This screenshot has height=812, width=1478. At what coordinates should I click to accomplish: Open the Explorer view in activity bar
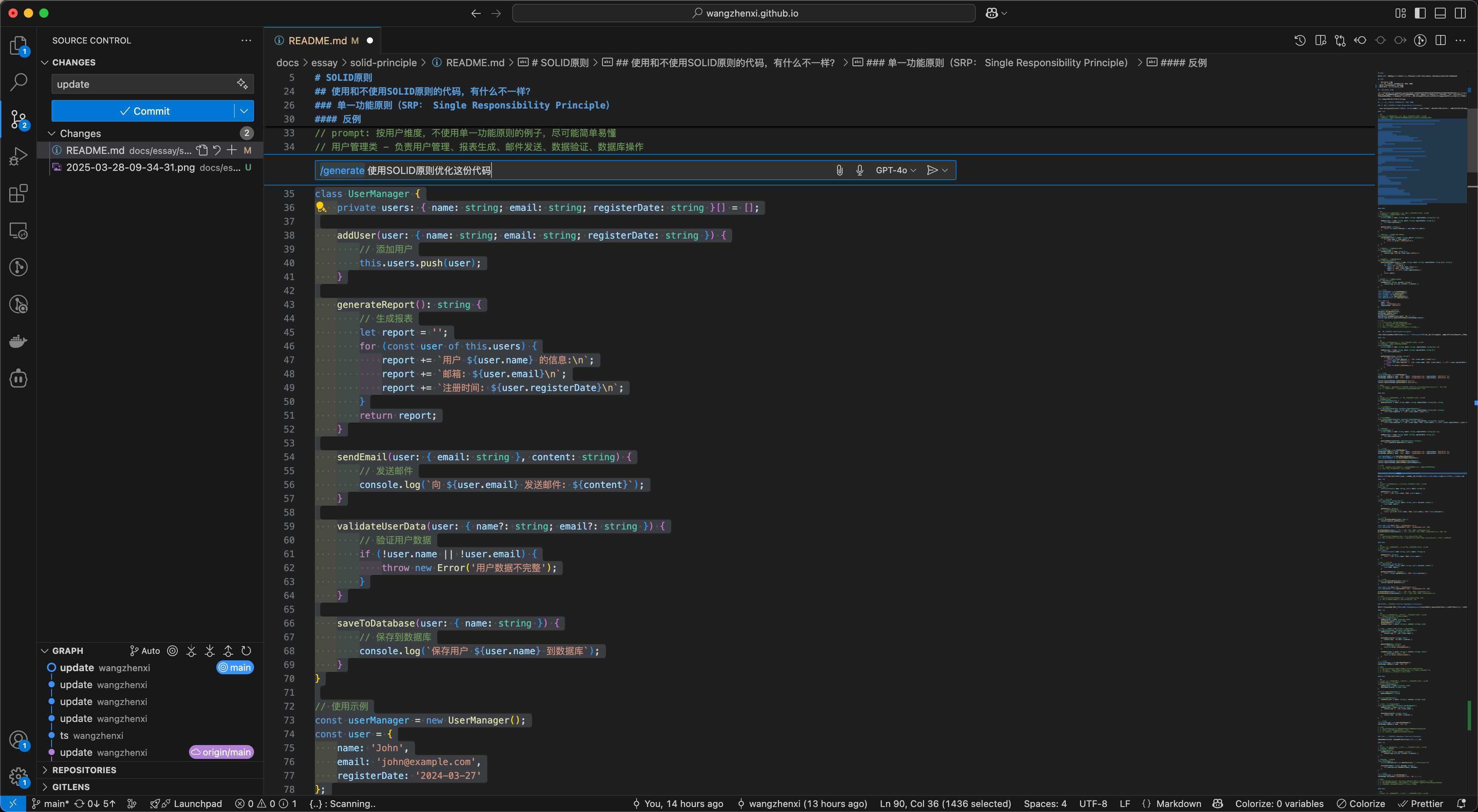point(18,45)
